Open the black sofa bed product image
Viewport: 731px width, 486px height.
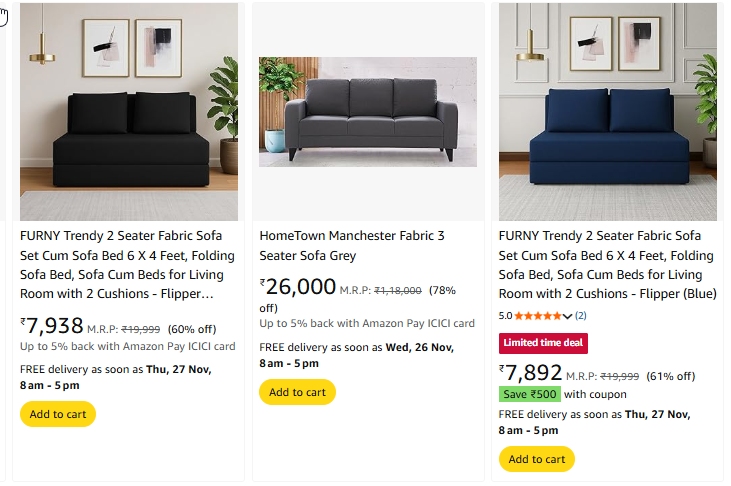coord(129,112)
